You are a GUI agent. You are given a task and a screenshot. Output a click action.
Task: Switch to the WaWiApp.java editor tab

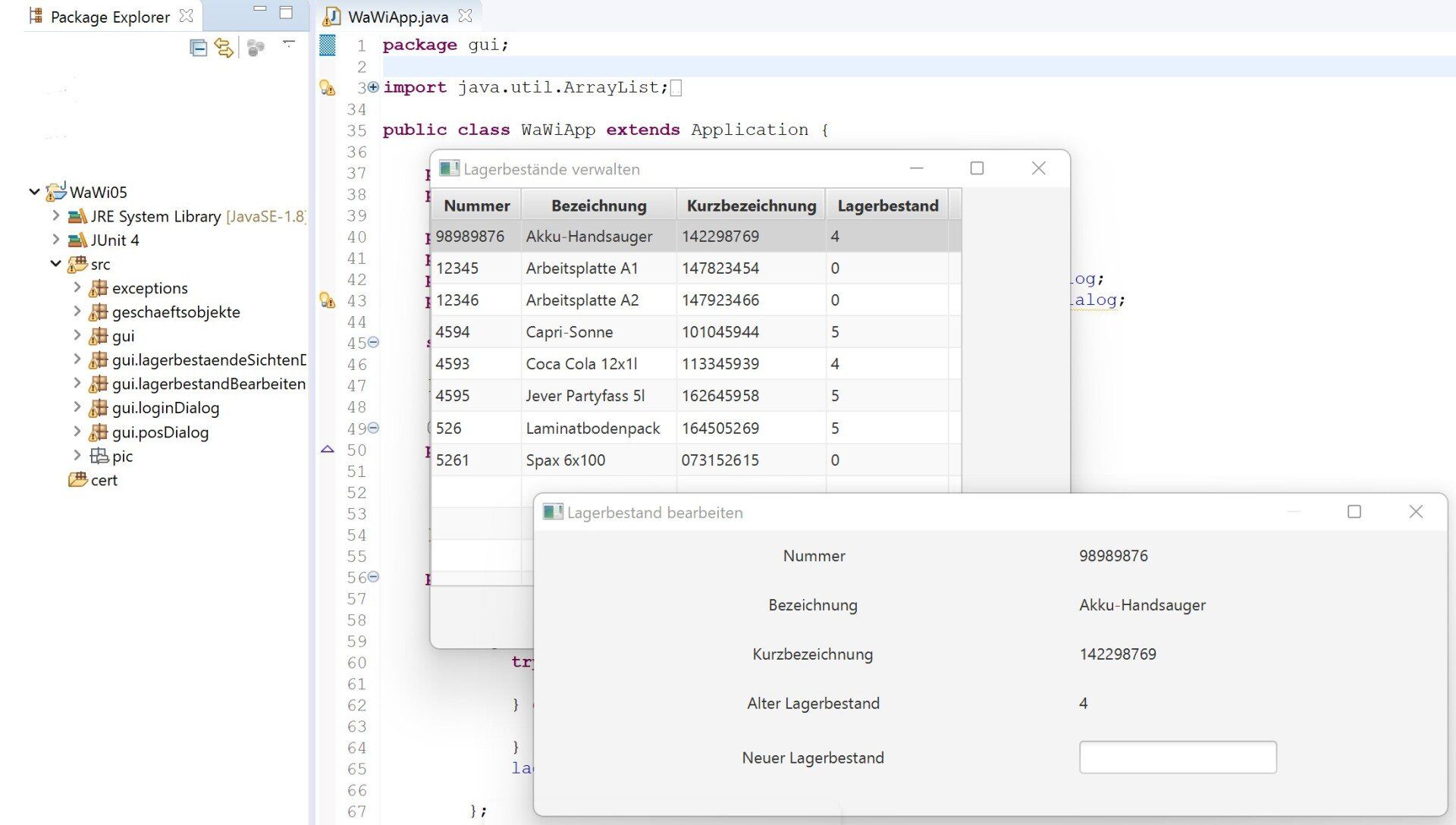click(x=397, y=17)
